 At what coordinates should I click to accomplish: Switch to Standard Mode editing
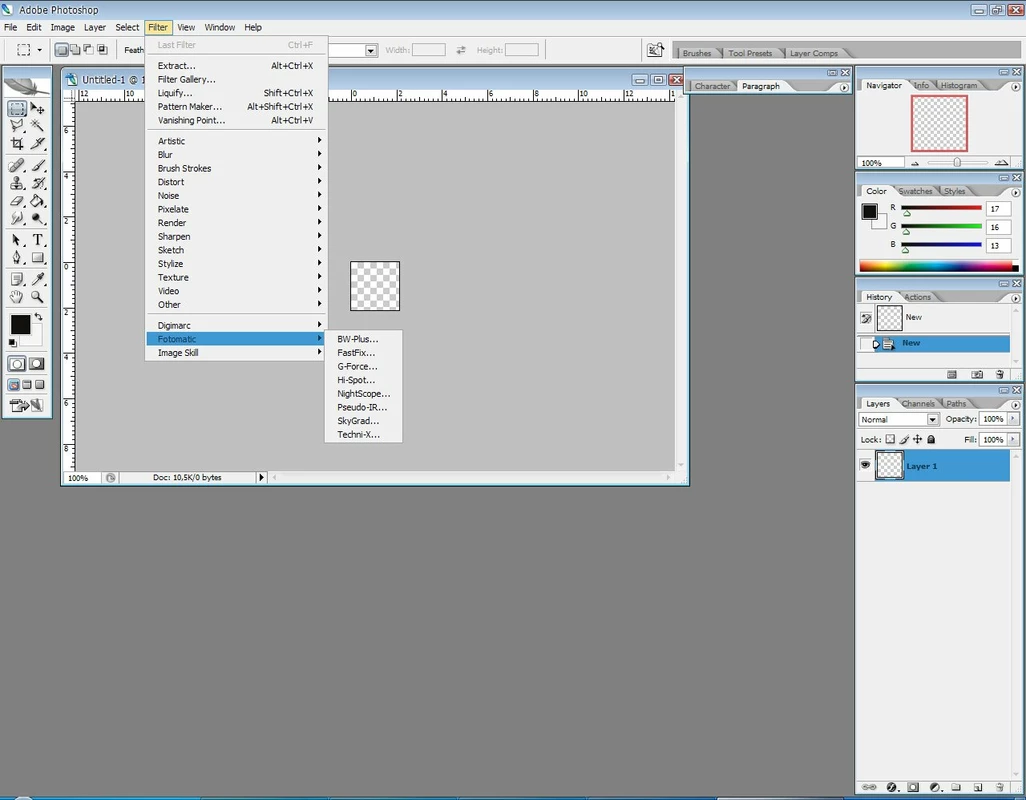coord(17,364)
